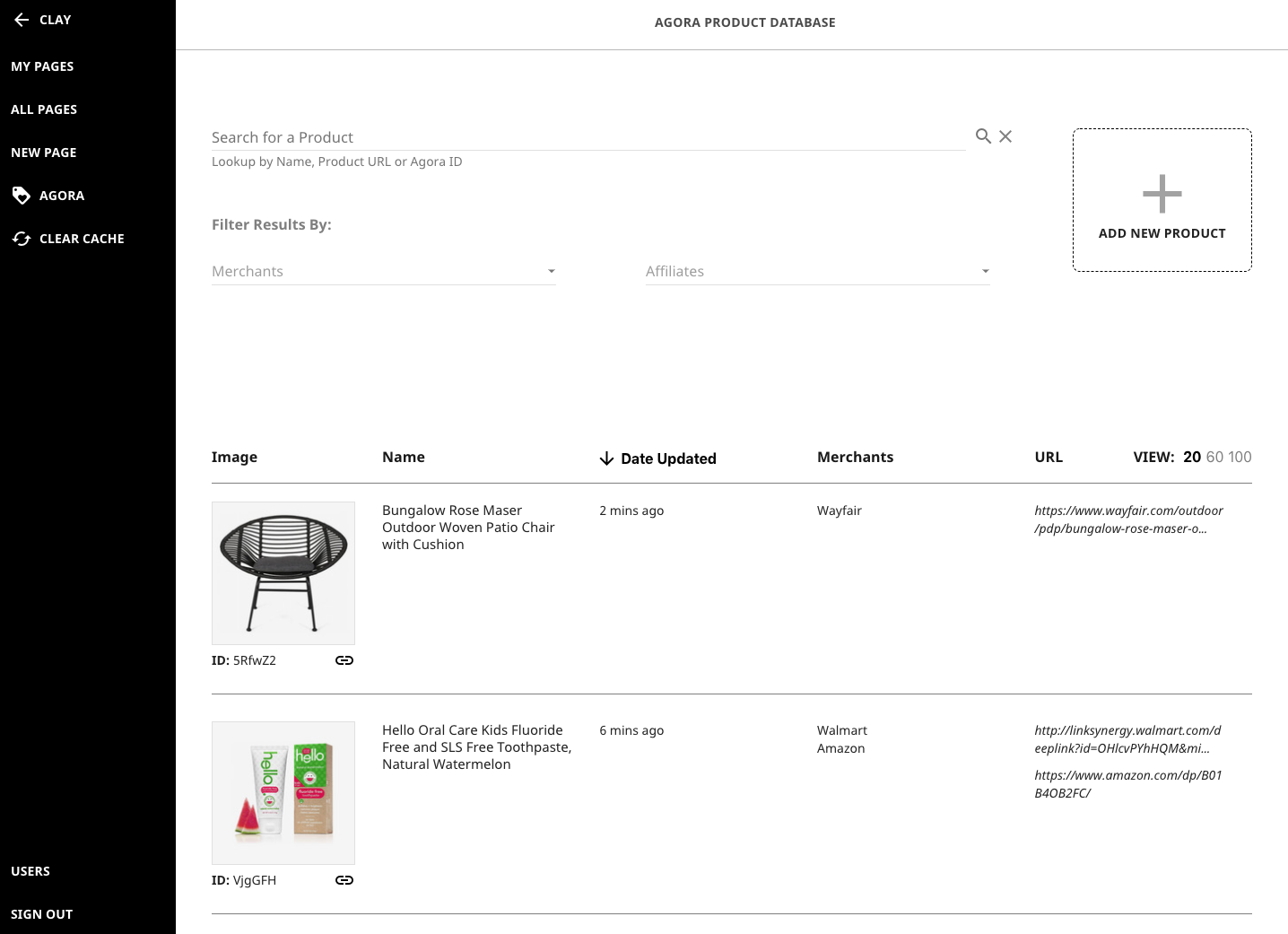
Task: Click the search magnifier icon
Action: 983,136
